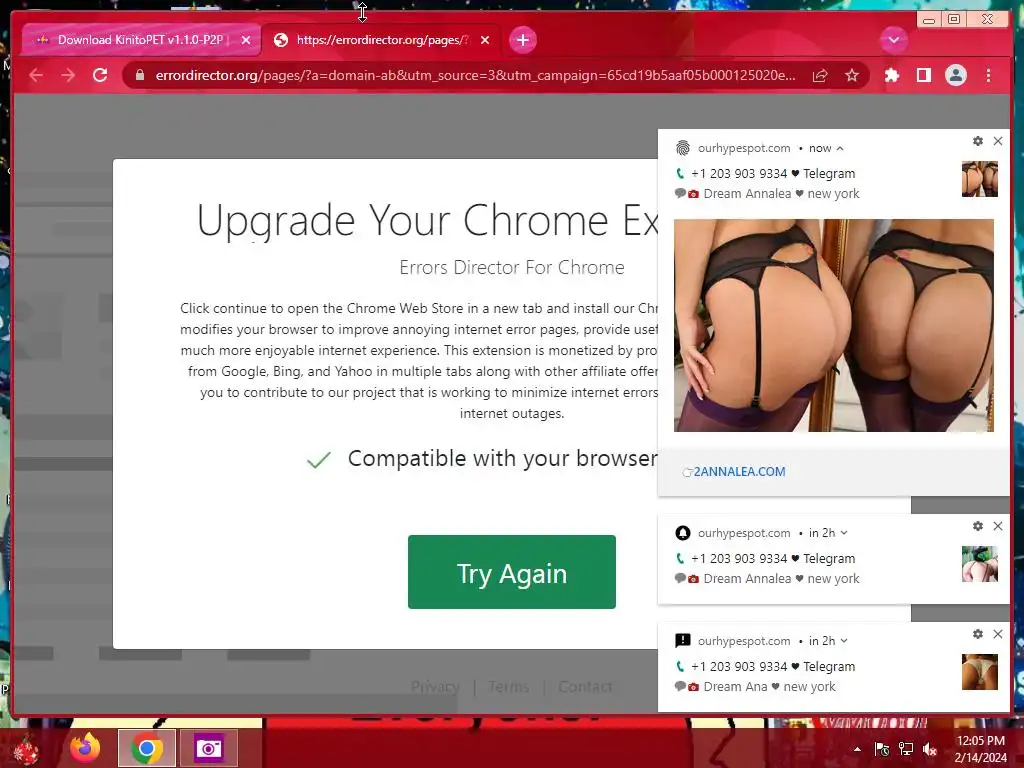Collapse the 'now' ourhypespot.com notification
The image size is (1024, 768).
(840, 148)
